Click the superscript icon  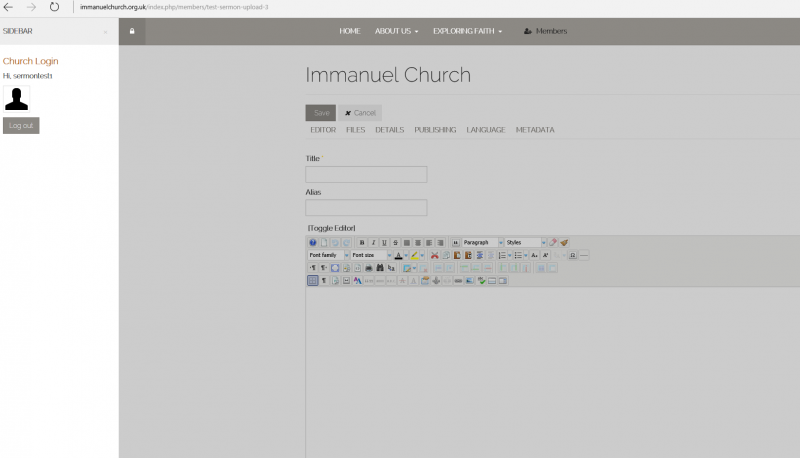tap(545, 255)
